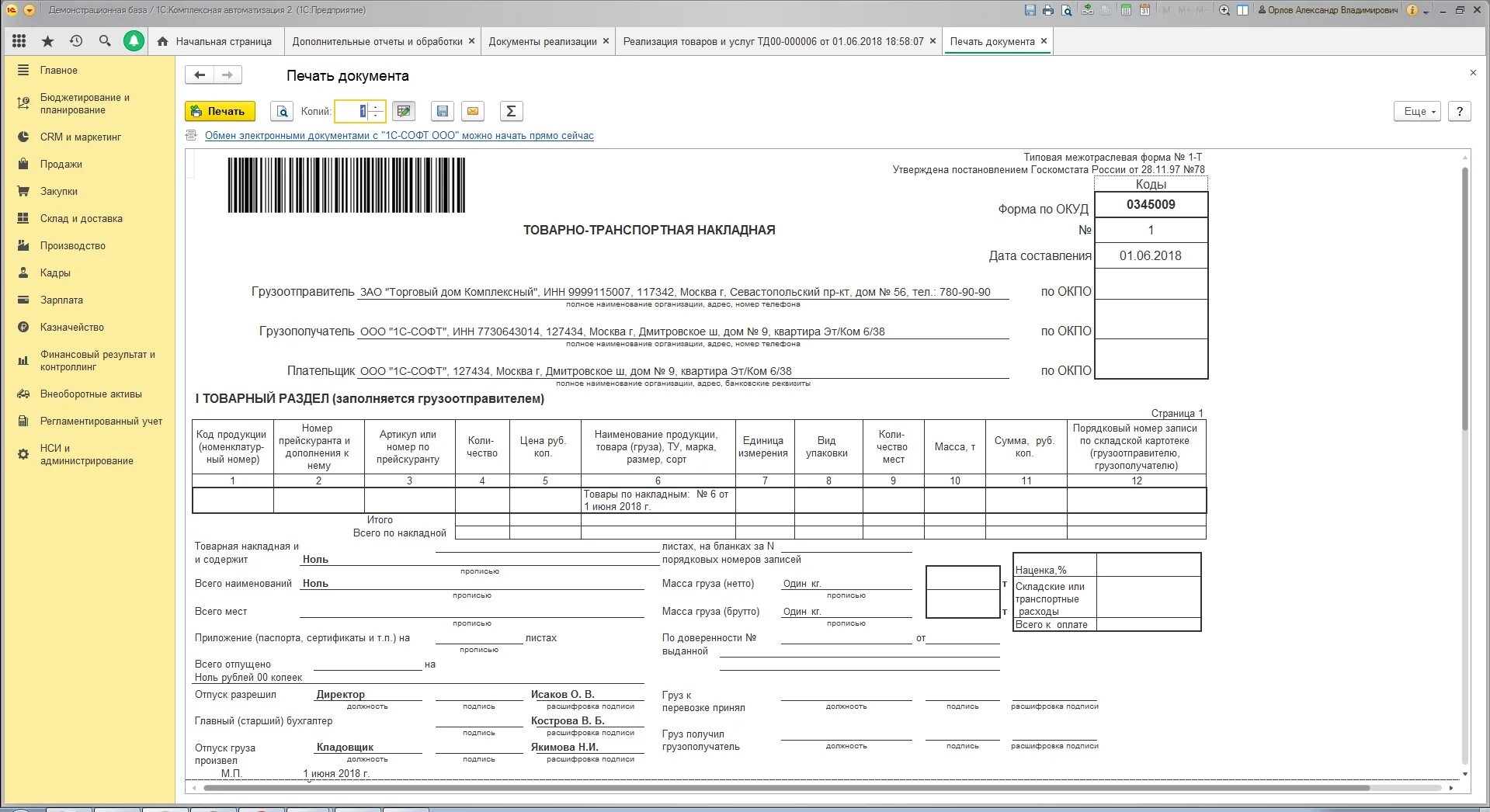The height and width of the screenshot is (812, 1490).
Task: Close the Документы реализации tab
Action: (x=606, y=41)
